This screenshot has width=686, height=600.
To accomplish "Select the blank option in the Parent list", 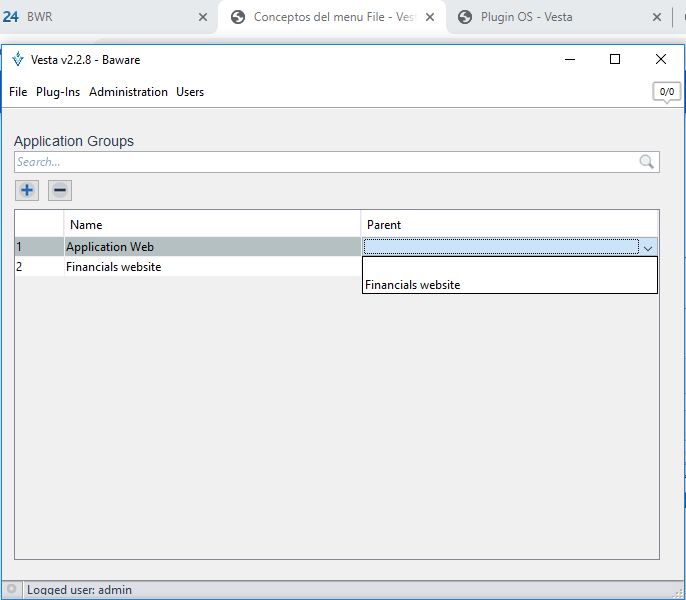I will point(509,266).
